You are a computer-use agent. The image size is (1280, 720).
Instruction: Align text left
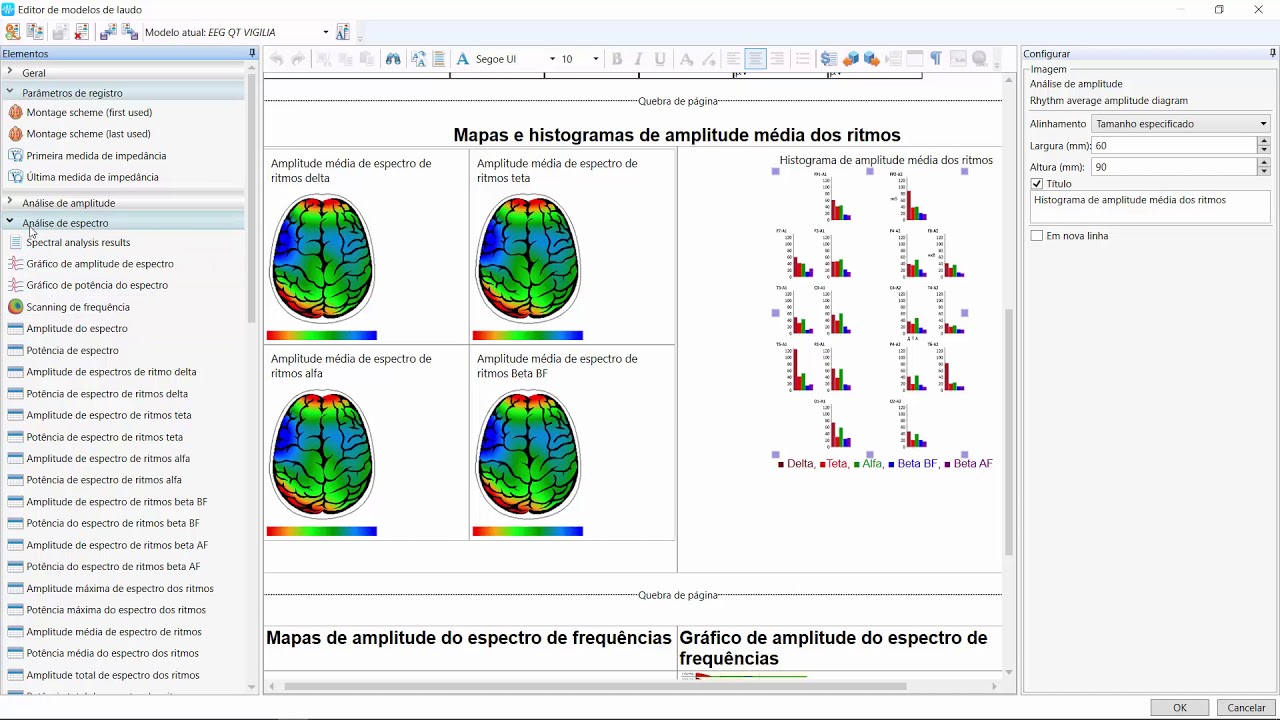click(x=733, y=59)
